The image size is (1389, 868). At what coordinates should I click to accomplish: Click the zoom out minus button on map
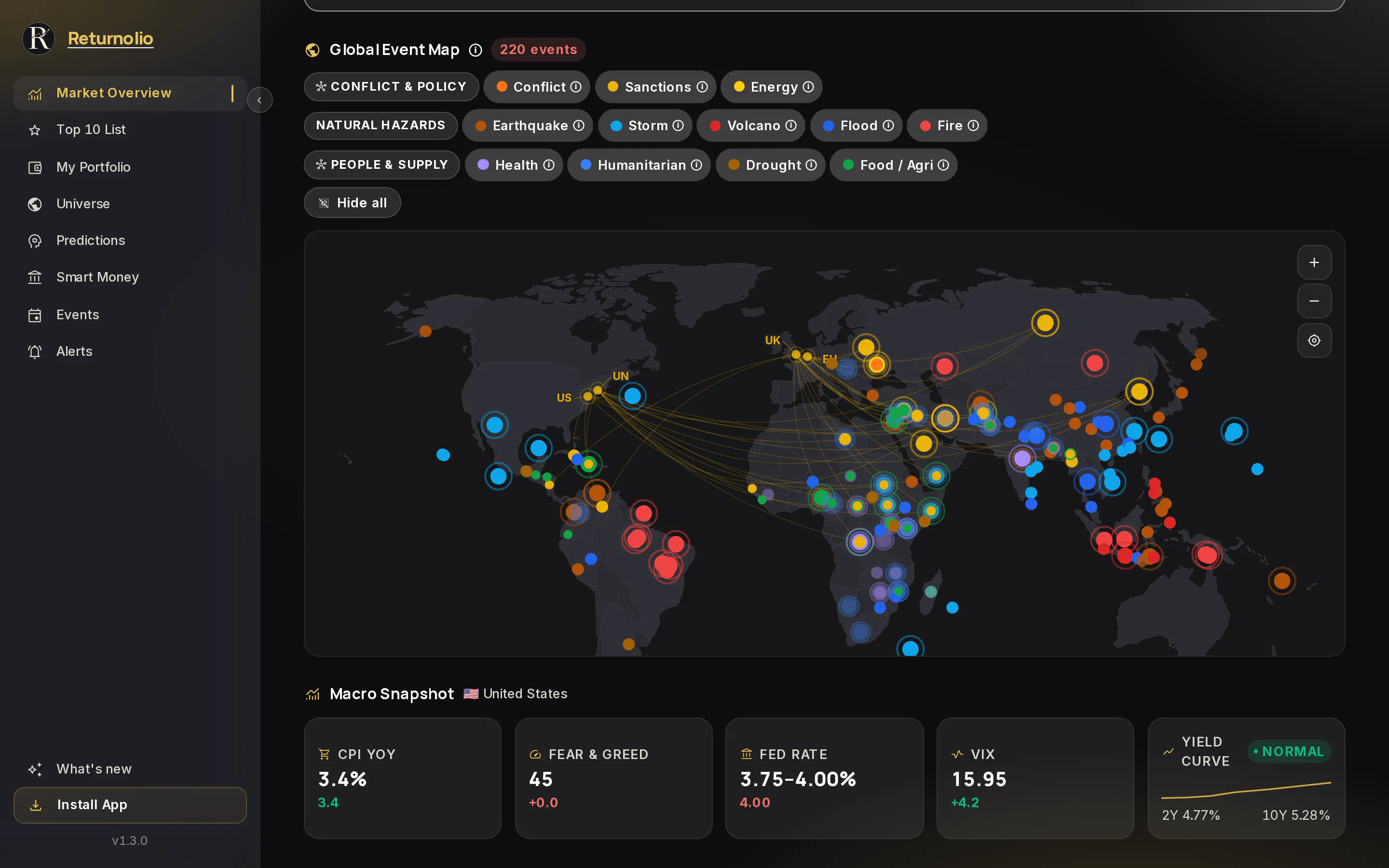tap(1314, 301)
